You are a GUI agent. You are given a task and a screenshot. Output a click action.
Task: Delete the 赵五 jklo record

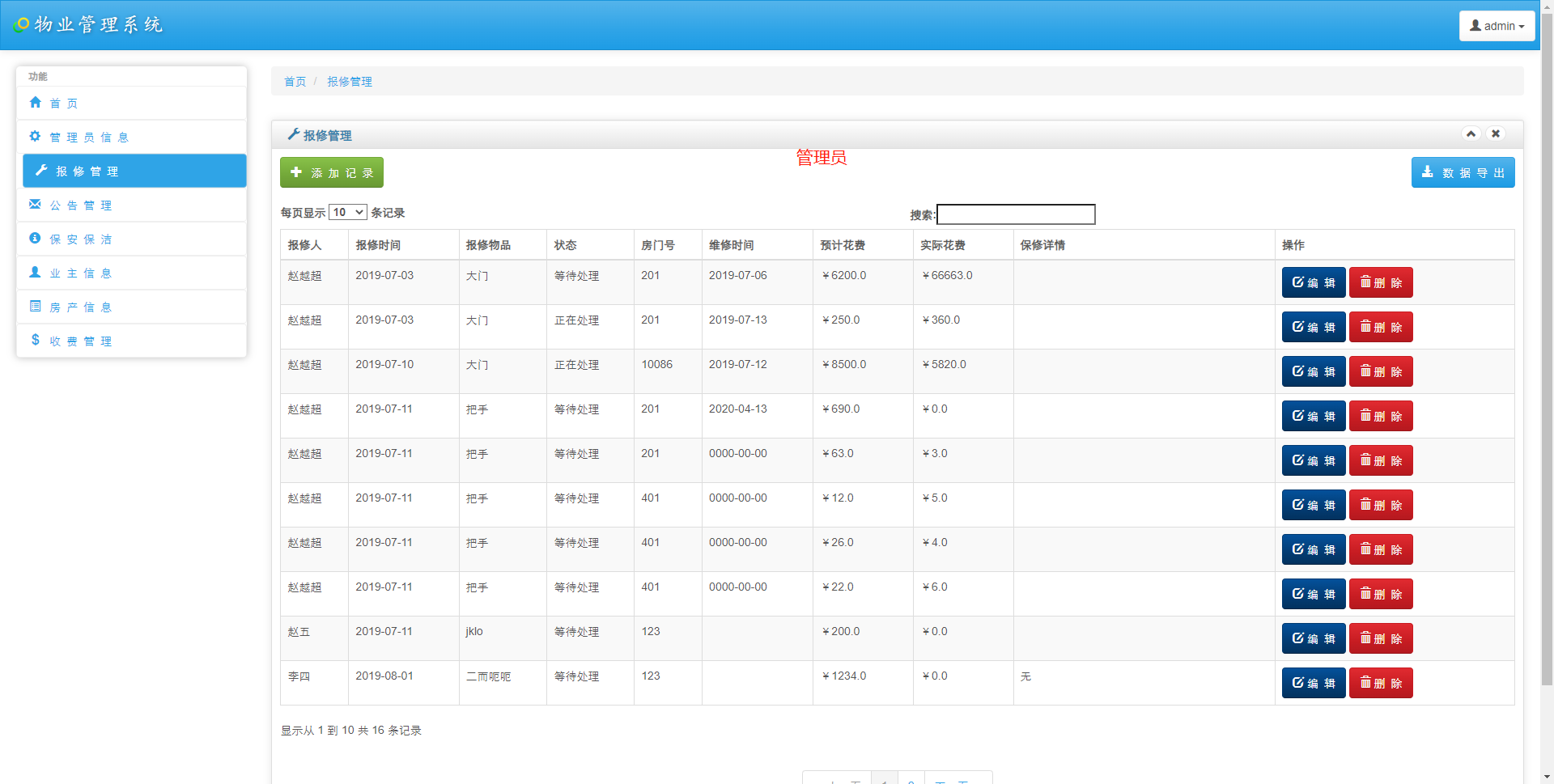[1381, 638]
